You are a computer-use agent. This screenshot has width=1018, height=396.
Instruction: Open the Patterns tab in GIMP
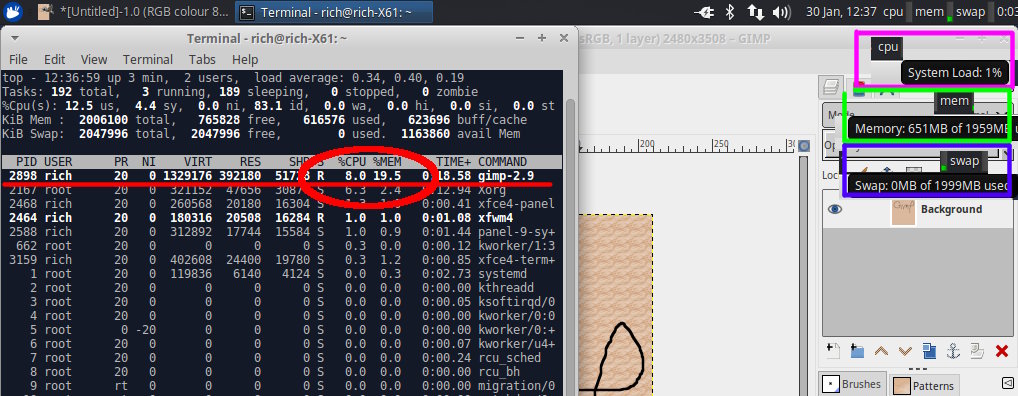[x=925, y=385]
